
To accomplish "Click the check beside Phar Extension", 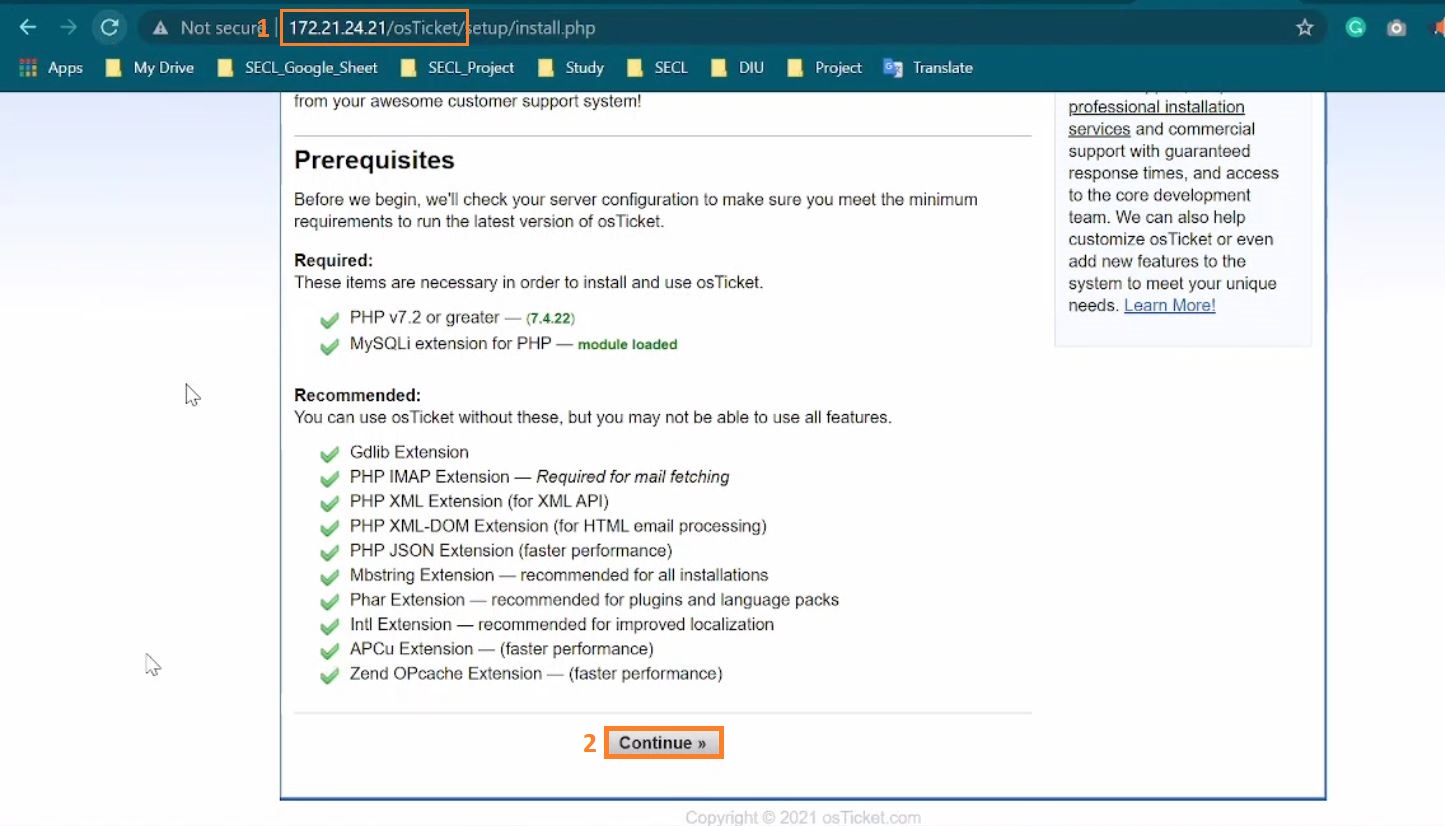I will click(329, 602).
